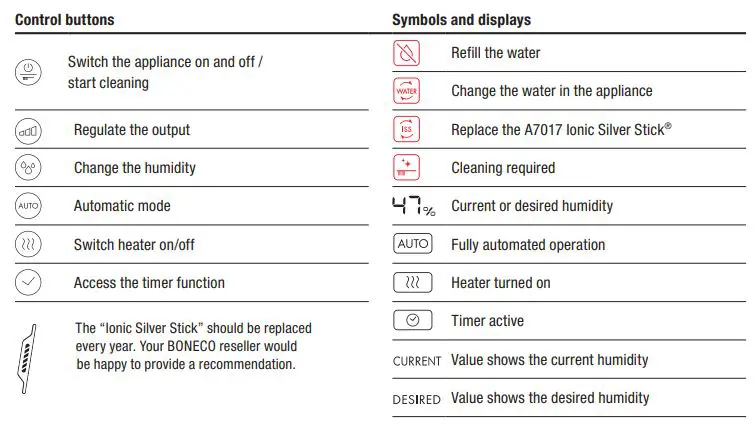Click the rectangular AUTO display symbol
This screenshot has height=431, width=754.
click(x=413, y=245)
